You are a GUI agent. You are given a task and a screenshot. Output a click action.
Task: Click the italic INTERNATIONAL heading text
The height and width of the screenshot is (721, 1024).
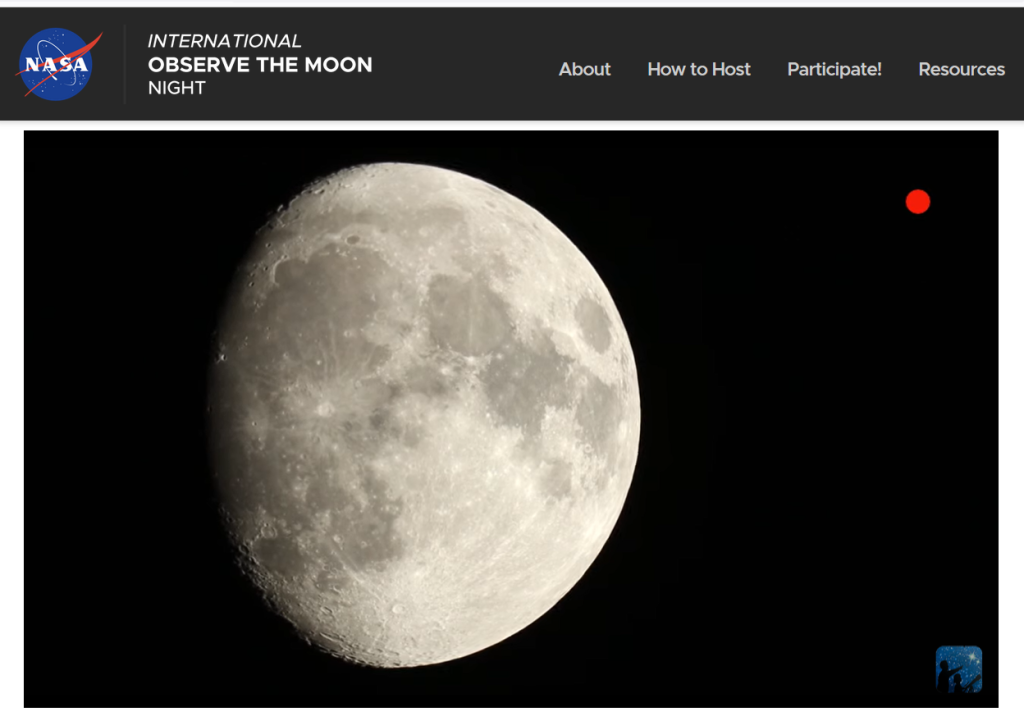tap(224, 41)
